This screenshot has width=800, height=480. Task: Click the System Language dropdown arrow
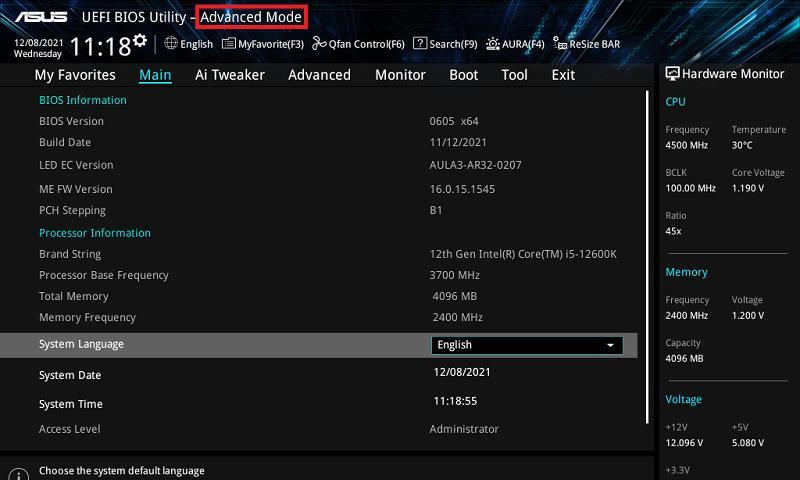610,345
